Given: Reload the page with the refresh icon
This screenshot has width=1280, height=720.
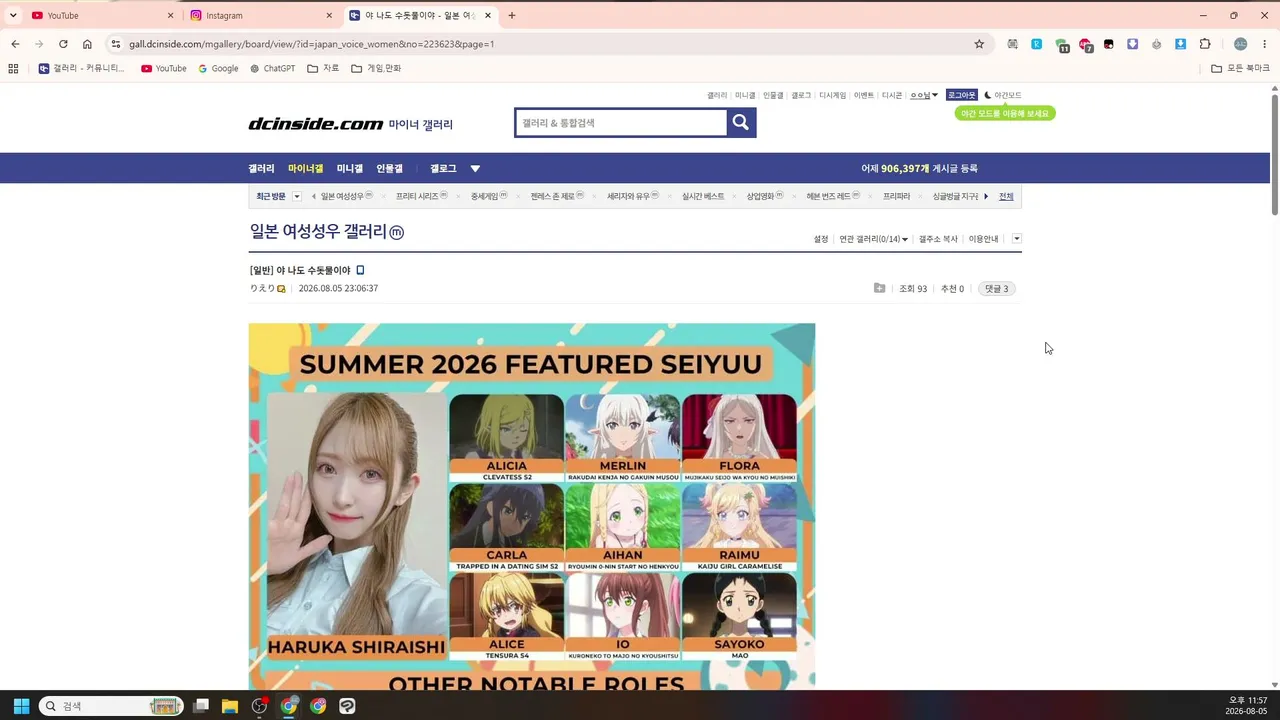Looking at the screenshot, I should 63,44.
